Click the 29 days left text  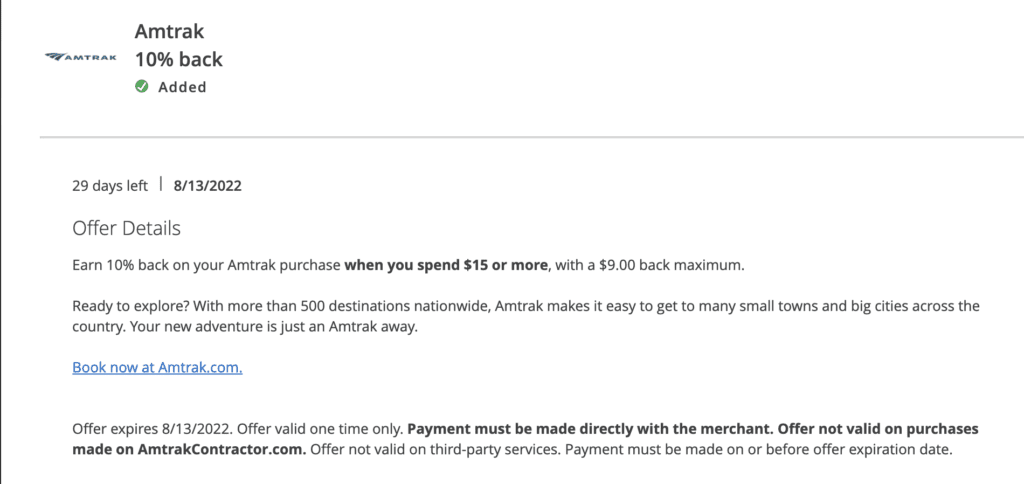pos(110,186)
